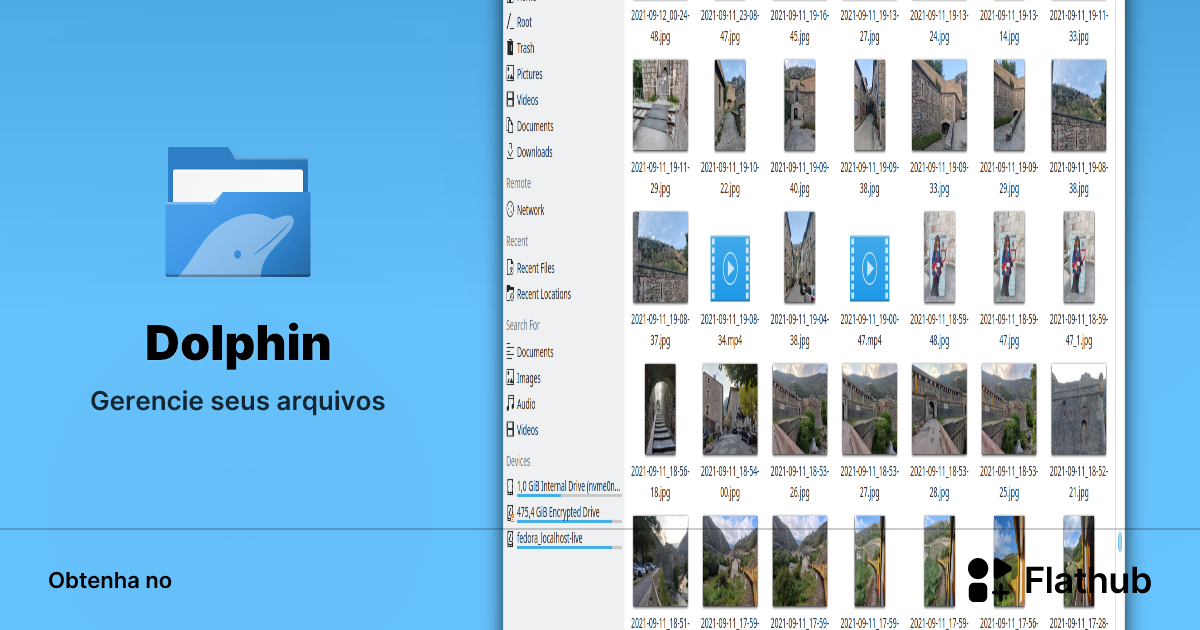Open Videos under the Places section

[x=527, y=100]
